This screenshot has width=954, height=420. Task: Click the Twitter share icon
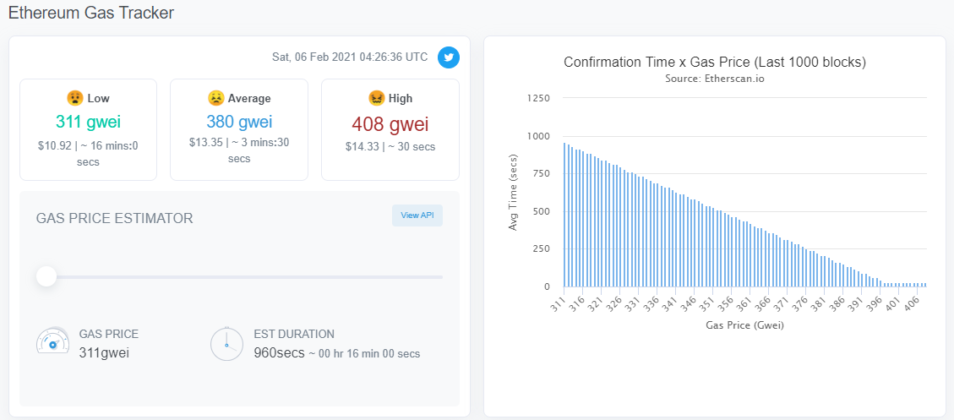[x=448, y=57]
